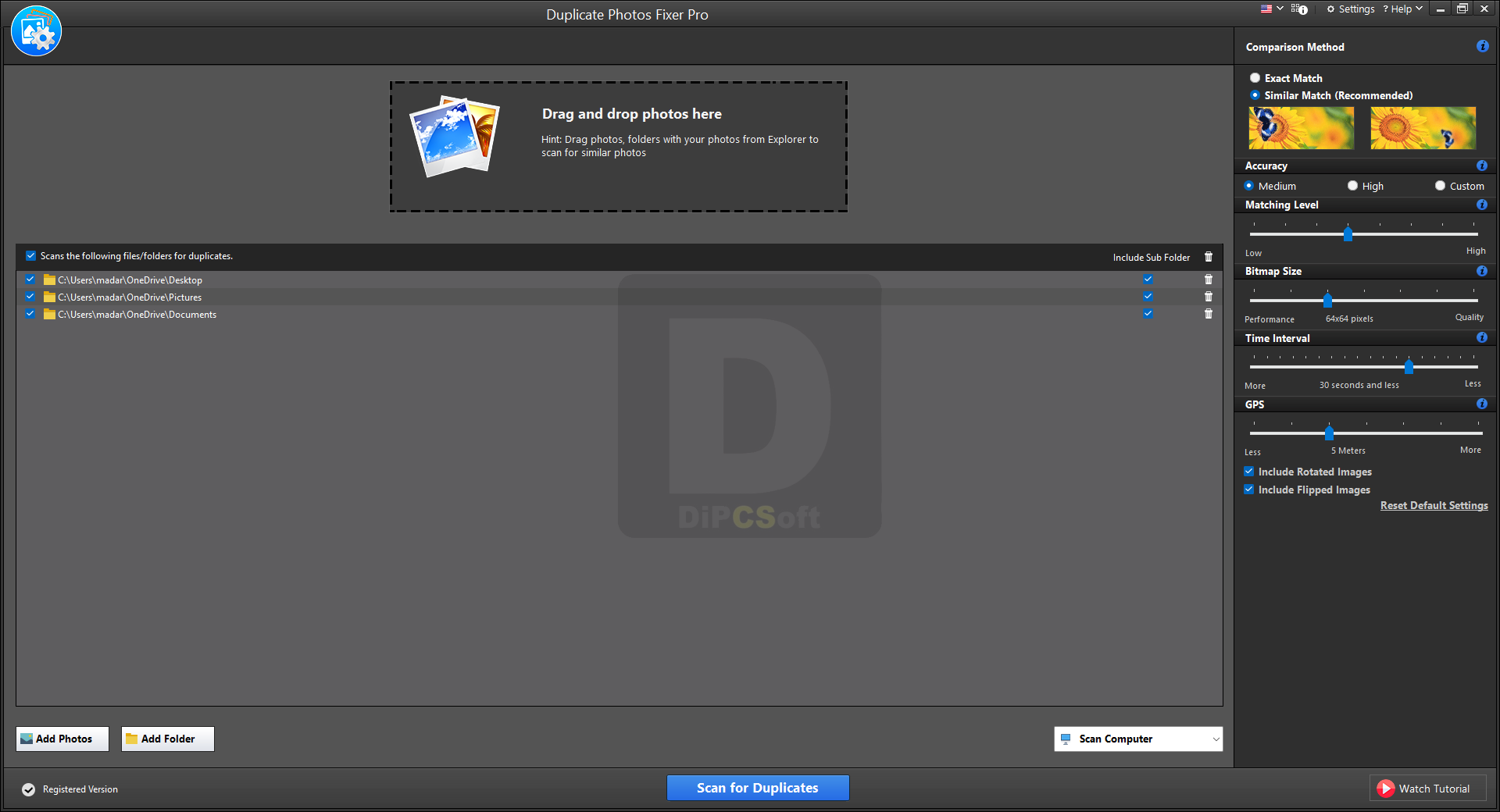
Task: Open the Scan Computer dropdown
Action: click(x=1138, y=739)
